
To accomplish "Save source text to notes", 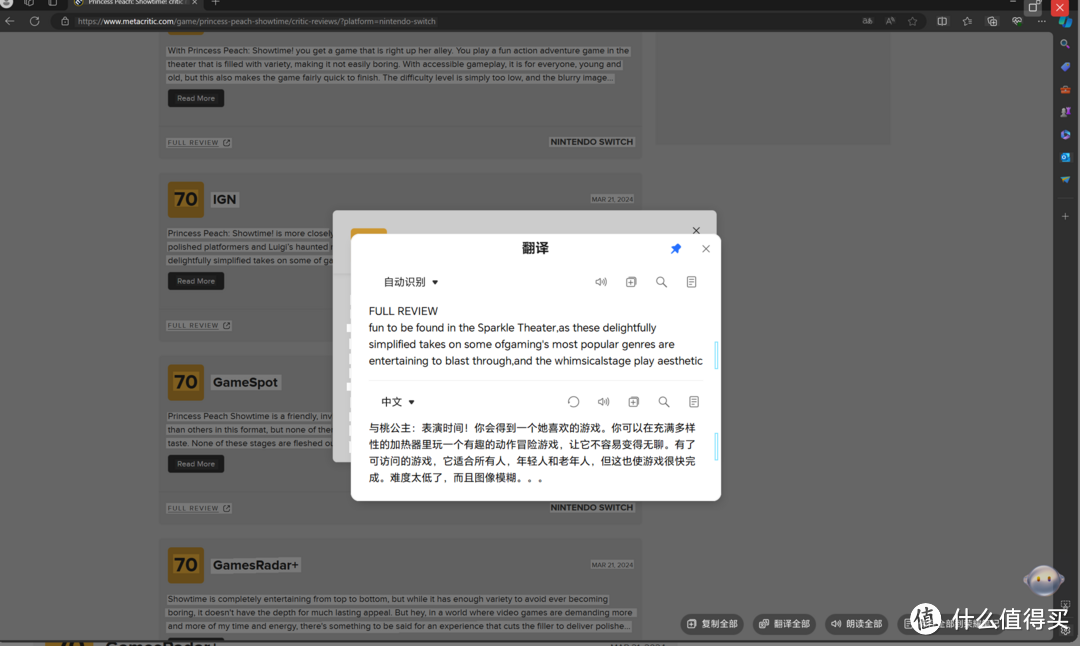I will coord(691,282).
